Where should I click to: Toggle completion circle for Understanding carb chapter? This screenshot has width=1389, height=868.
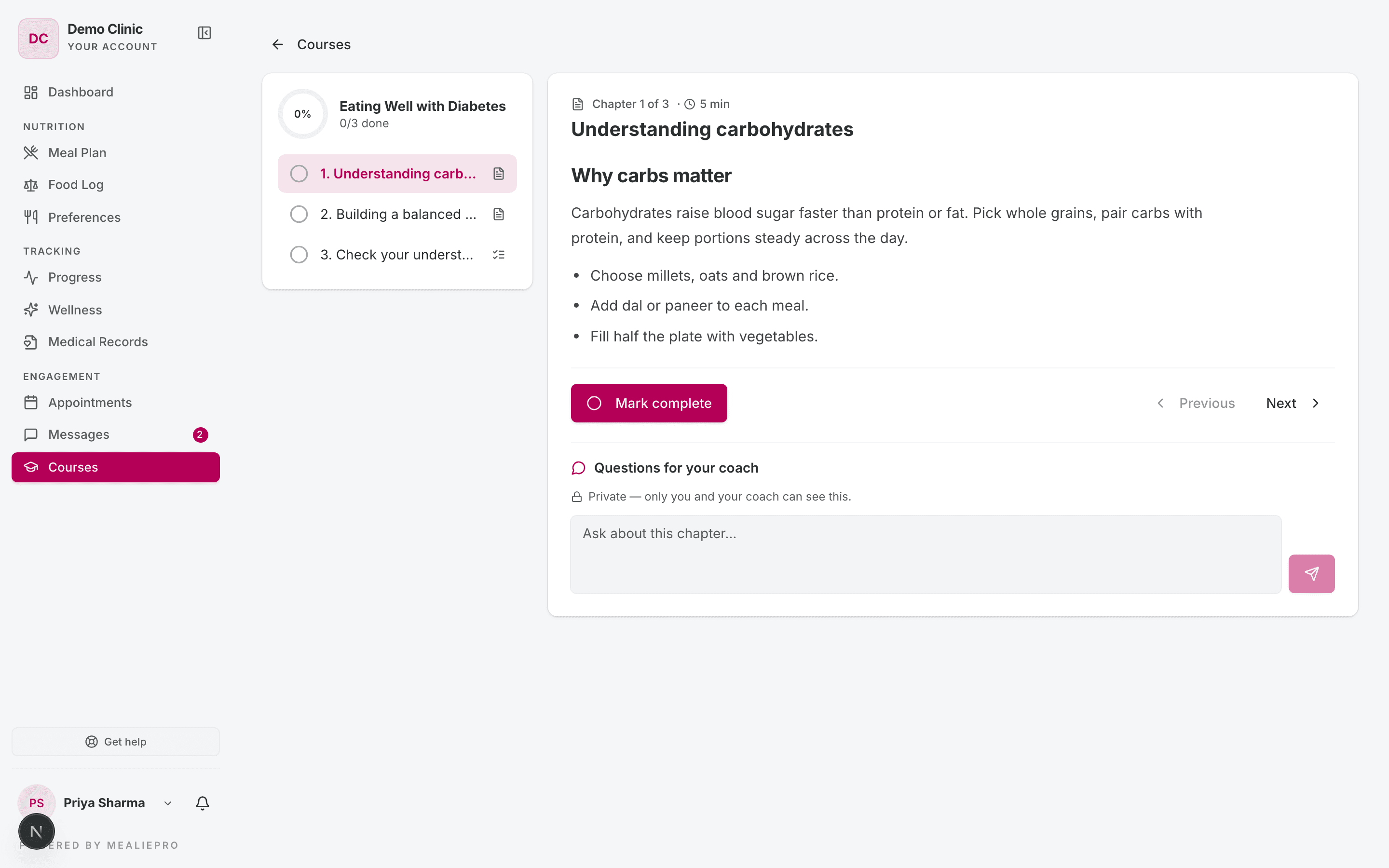coord(299,174)
